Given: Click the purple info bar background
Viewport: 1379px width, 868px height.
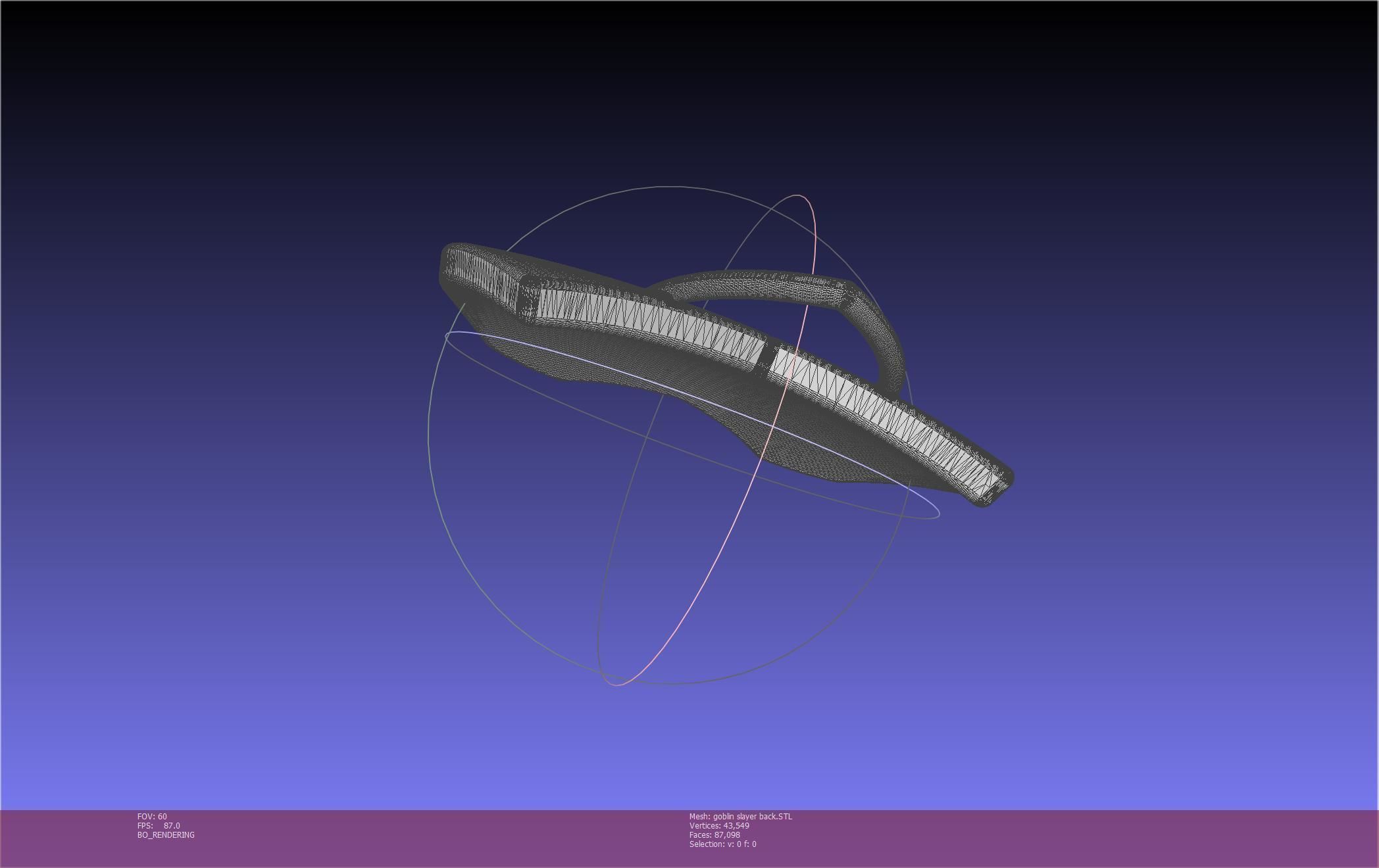Looking at the screenshot, I should [x=1053, y=838].
